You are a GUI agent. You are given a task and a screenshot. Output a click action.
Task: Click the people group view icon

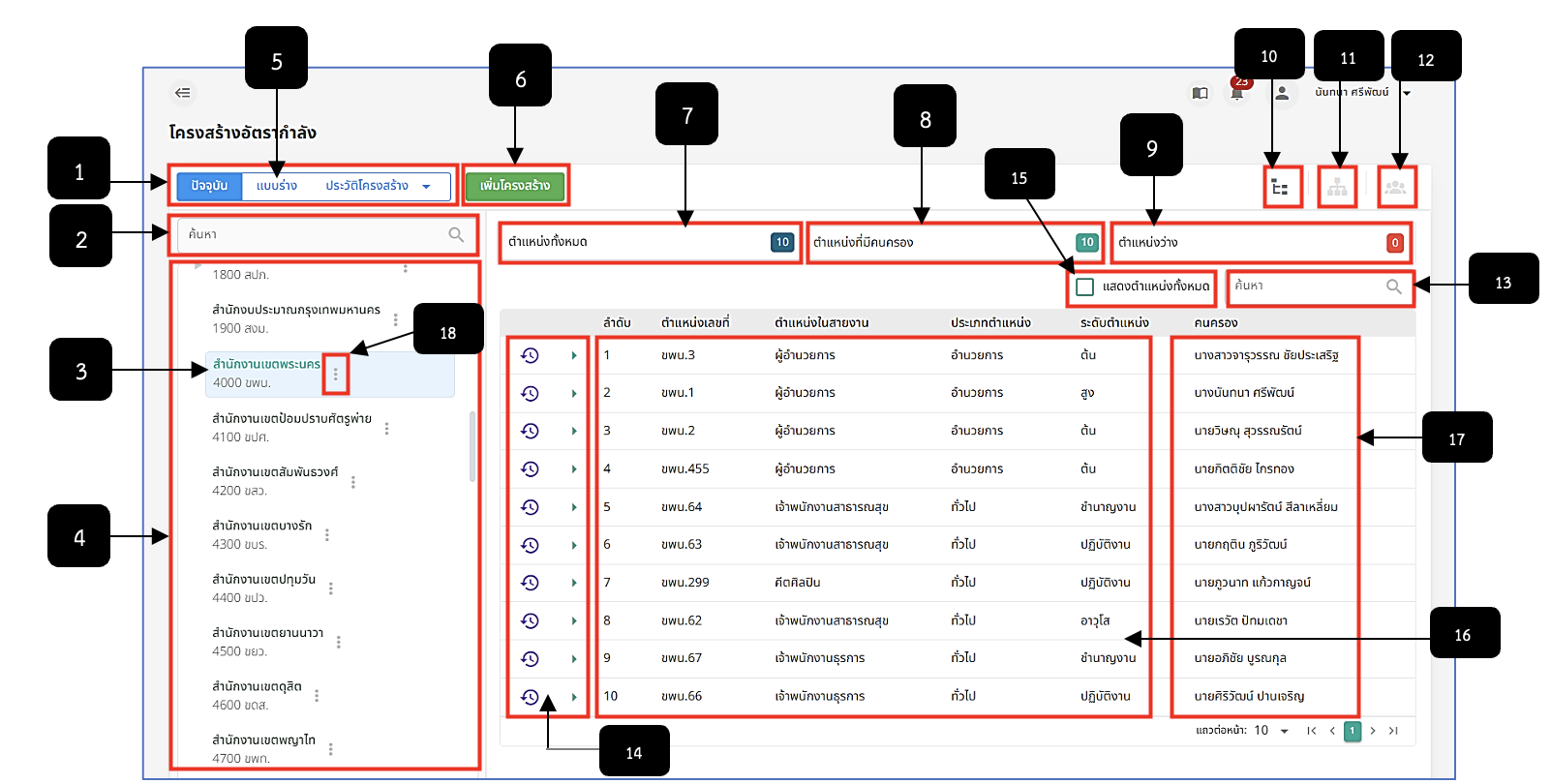(1395, 188)
